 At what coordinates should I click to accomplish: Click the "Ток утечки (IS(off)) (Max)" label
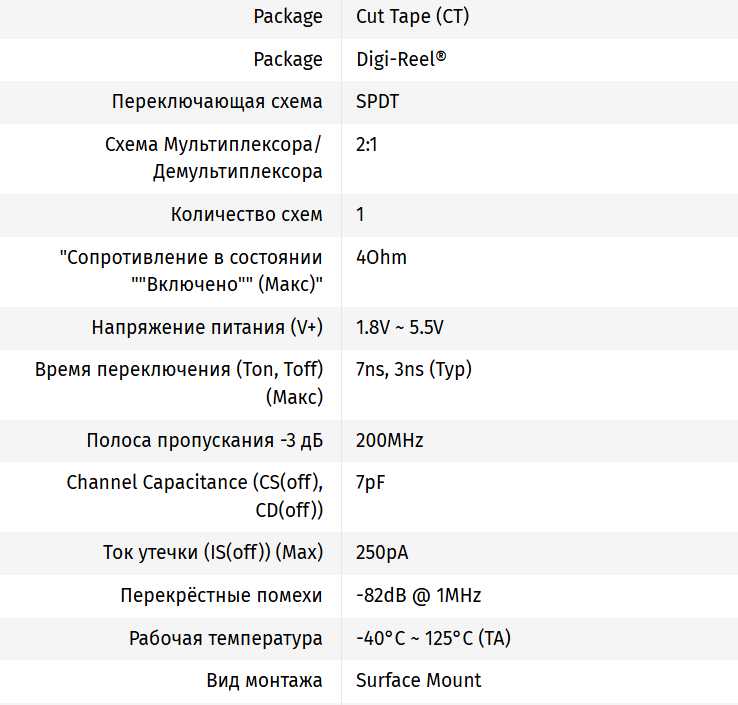tap(213, 553)
